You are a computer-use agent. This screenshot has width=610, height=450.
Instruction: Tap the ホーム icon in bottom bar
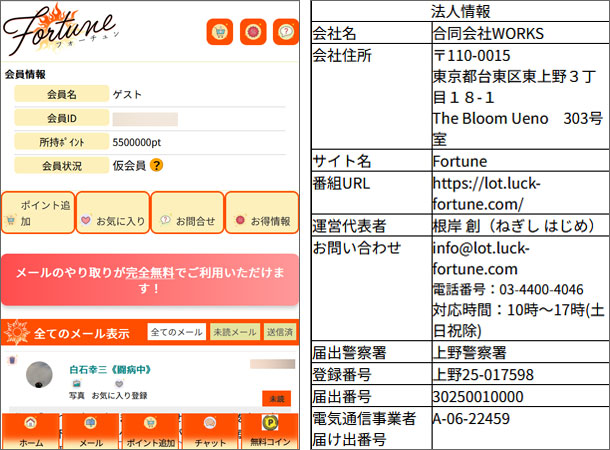click(x=31, y=423)
